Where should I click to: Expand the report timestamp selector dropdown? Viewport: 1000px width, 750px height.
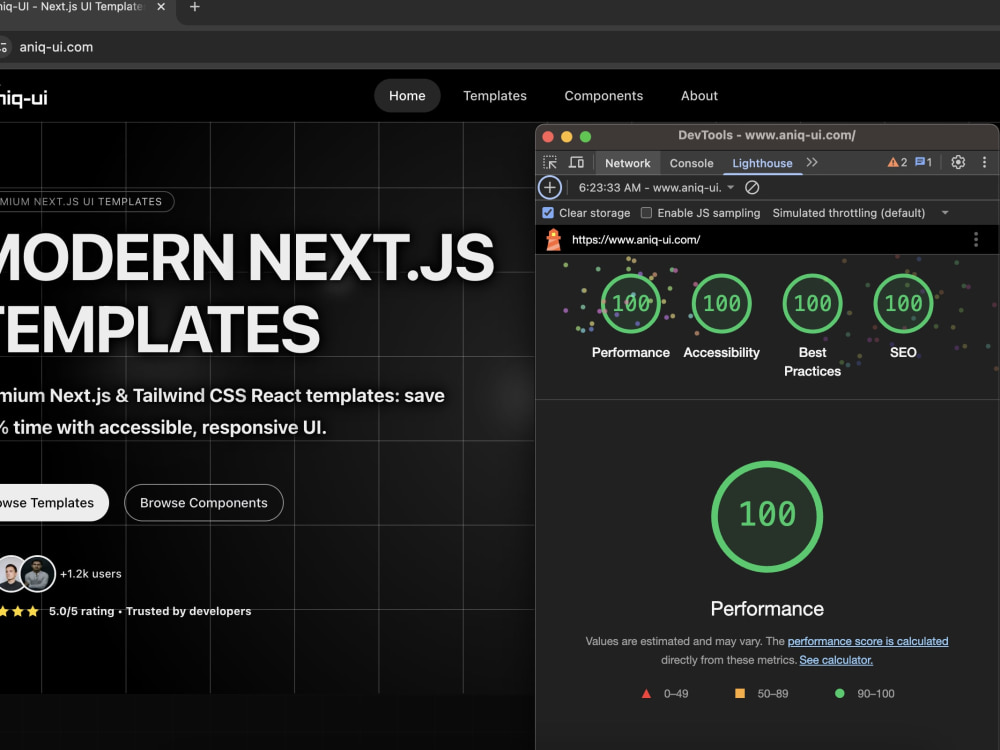[656, 188]
